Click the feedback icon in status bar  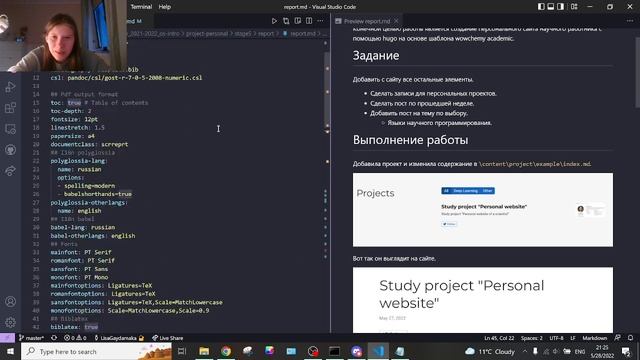pyautogui.click(x=618, y=338)
